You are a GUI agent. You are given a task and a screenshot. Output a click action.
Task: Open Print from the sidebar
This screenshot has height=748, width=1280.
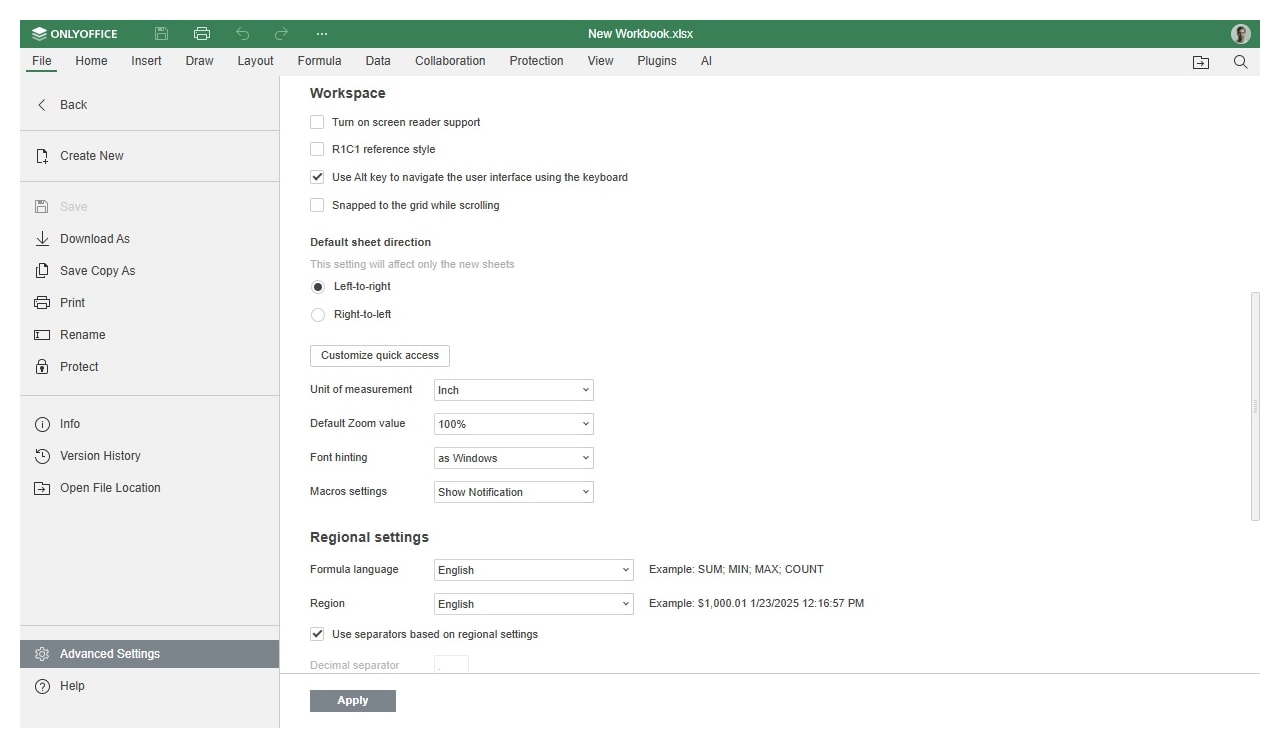tap(149, 303)
